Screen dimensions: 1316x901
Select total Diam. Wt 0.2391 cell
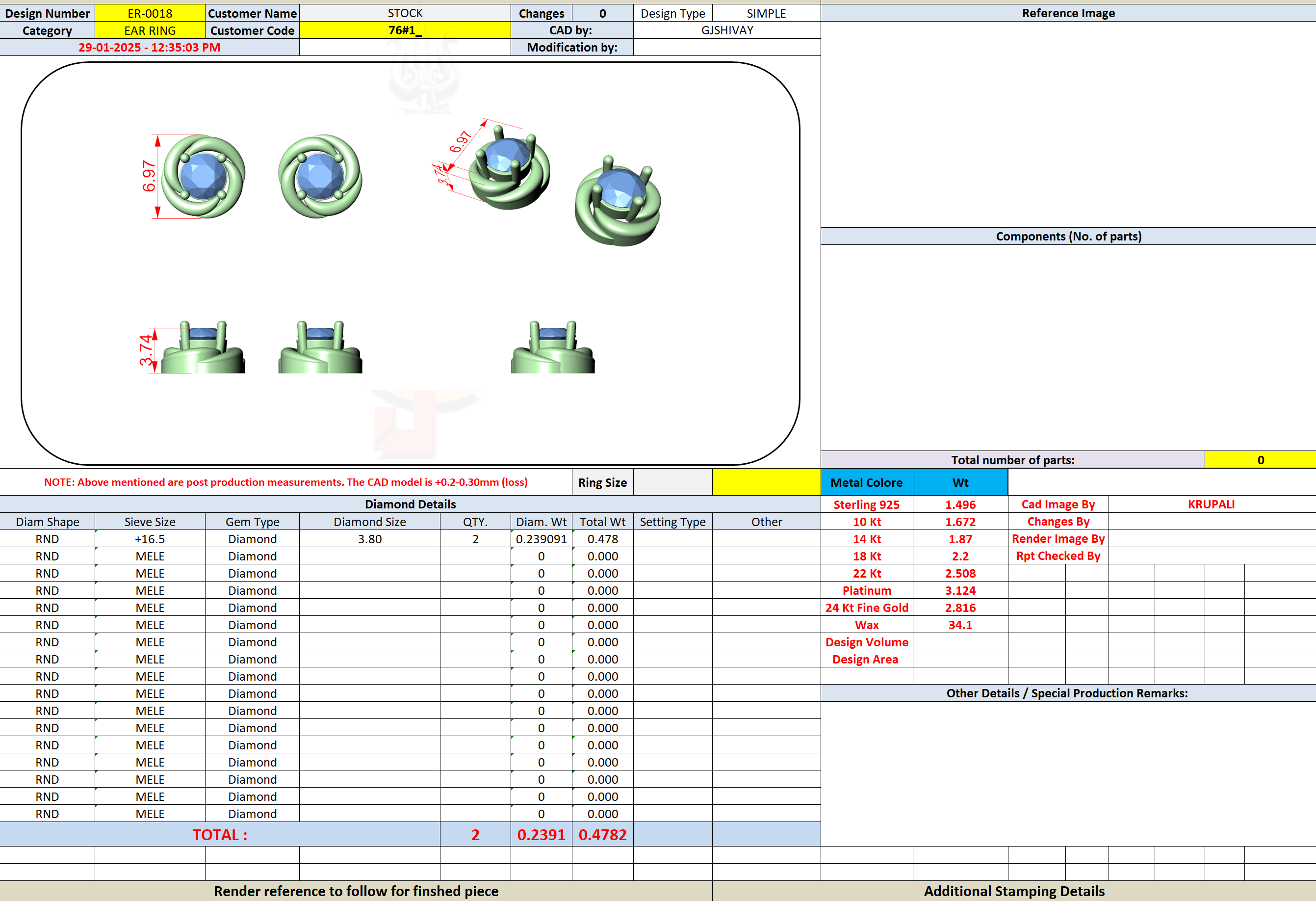pos(542,835)
